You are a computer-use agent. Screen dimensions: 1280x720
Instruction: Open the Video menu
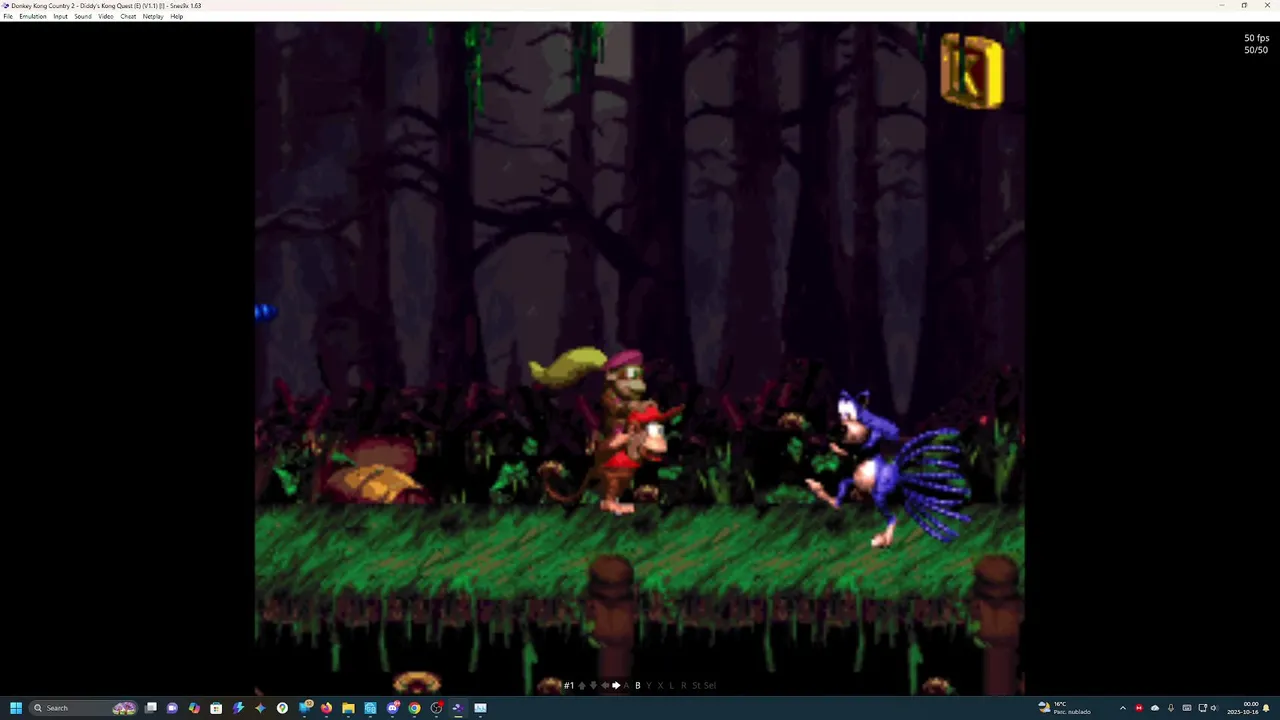click(105, 16)
